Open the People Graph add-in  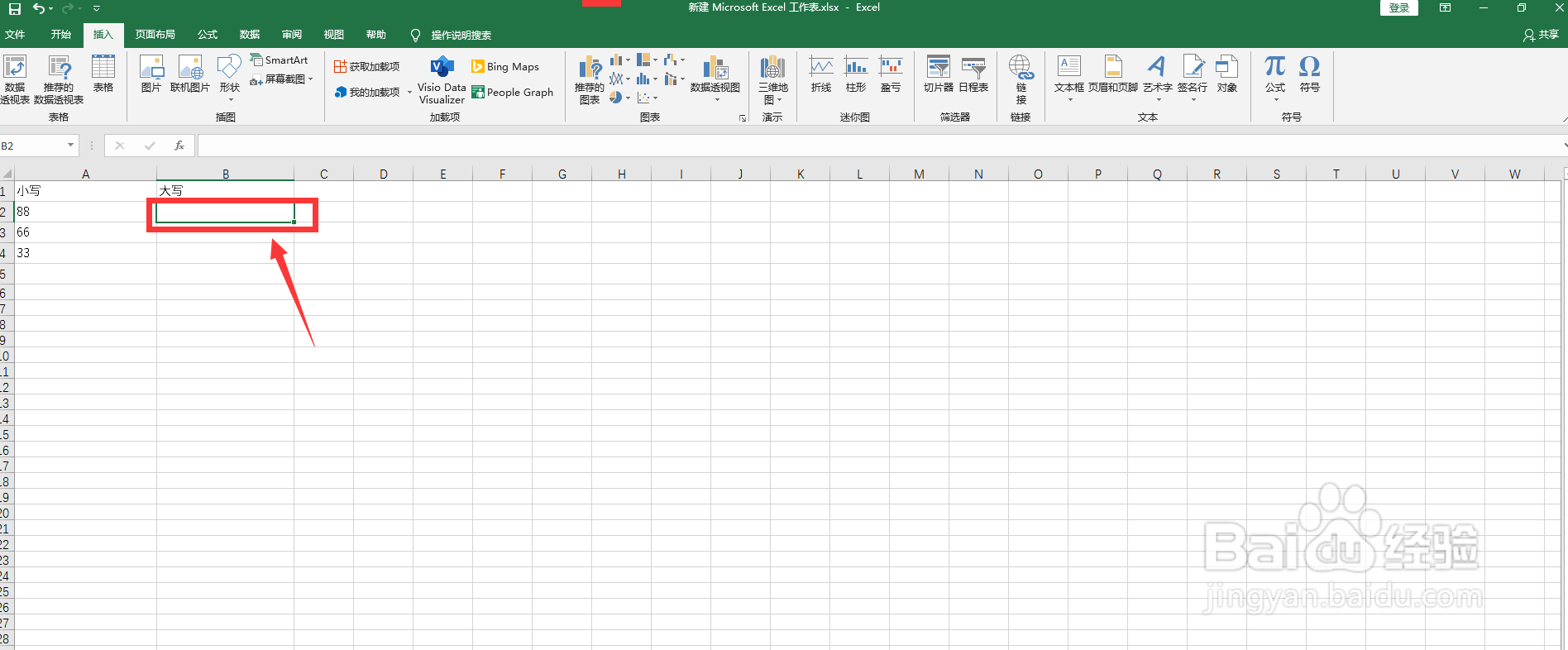point(513,92)
